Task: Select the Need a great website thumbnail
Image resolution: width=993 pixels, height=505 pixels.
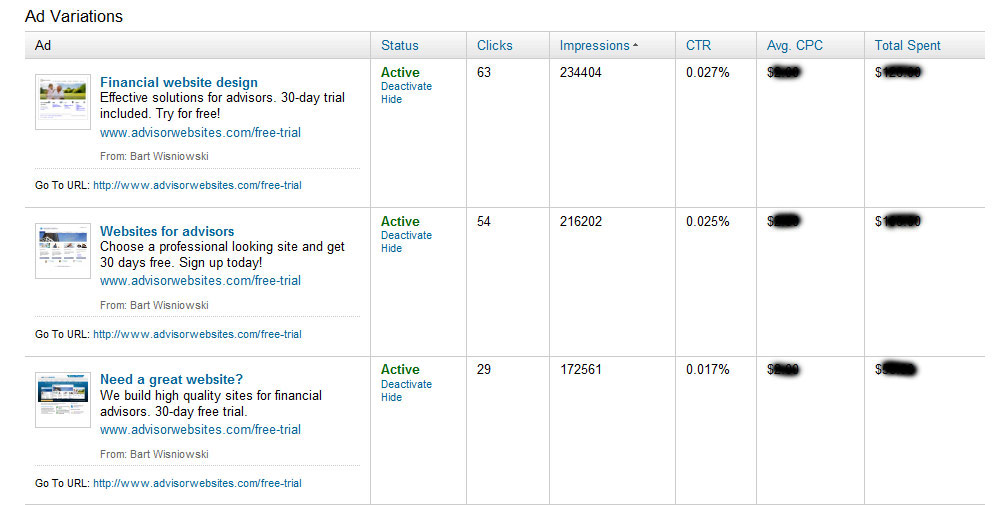Action: click(x=63, y=399)
